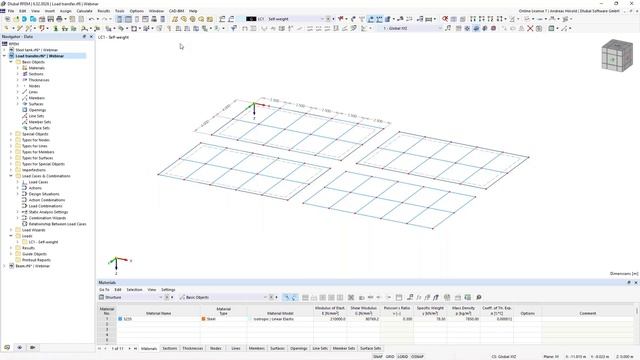Image resolution: width=640 pixels, height=360 pixels.
Task: Switch to the Member Sets table tab
Action: click(x=344, y=349)
